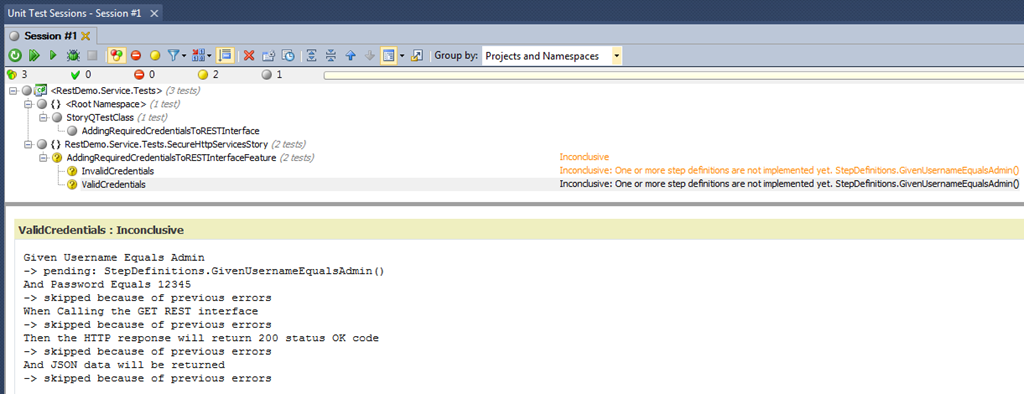The width and height of the screenshot is (1024, 394).
Task: Select the AddingRequiredCredentialsToRESTInterface test under StoryQTestClass
Action: click(170, 131)
